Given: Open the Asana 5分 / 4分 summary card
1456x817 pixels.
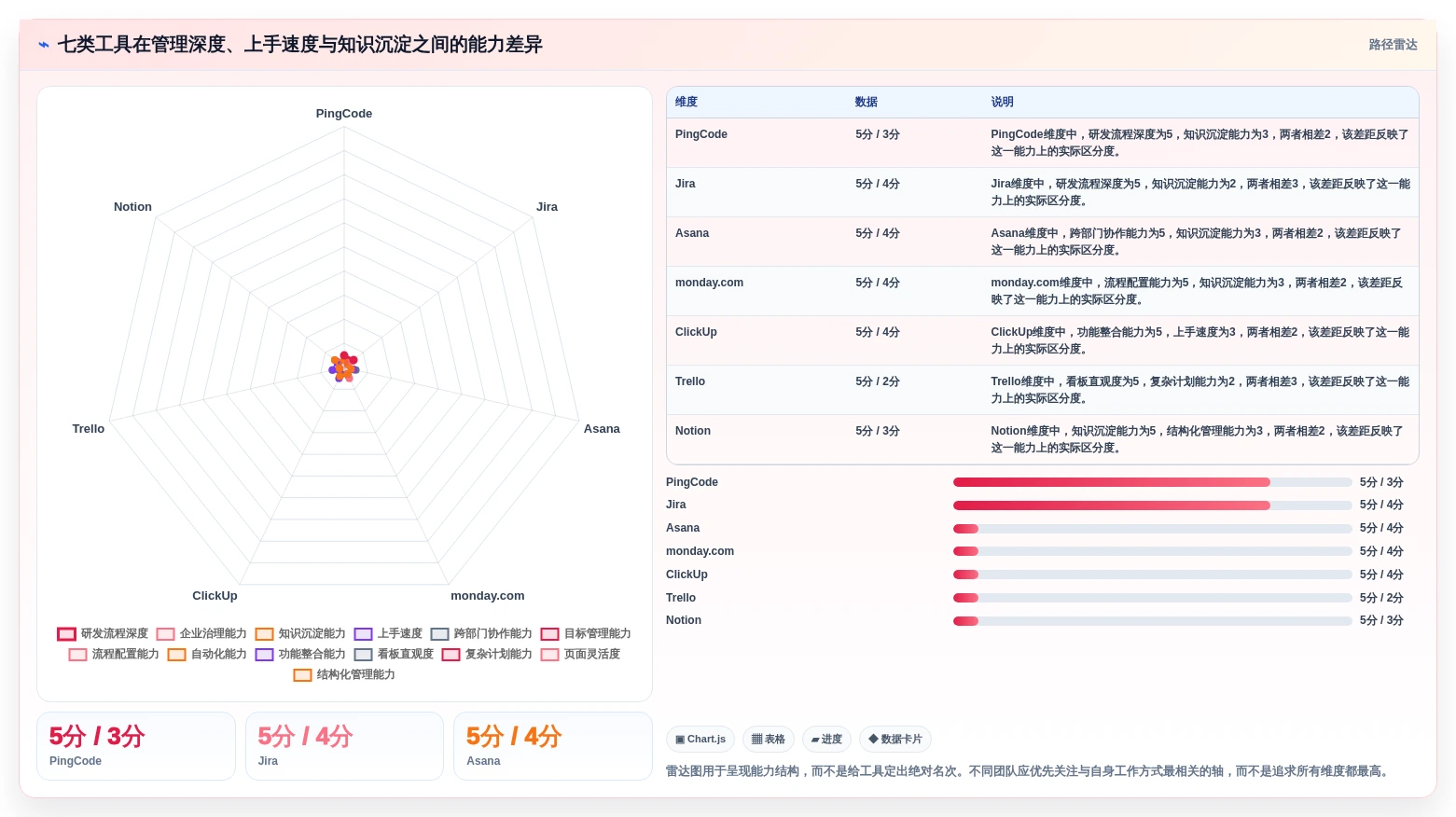Looking at the screenshot, I should point(552,746).
